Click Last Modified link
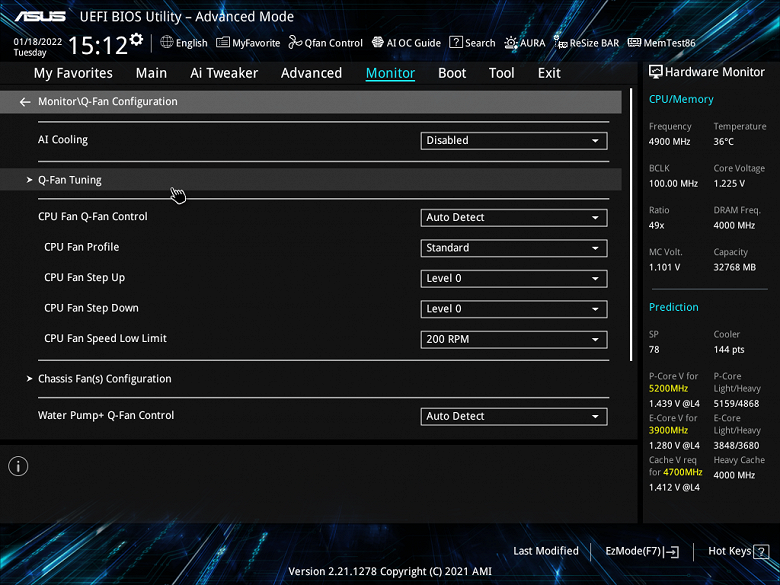 [x=546, y=551]
